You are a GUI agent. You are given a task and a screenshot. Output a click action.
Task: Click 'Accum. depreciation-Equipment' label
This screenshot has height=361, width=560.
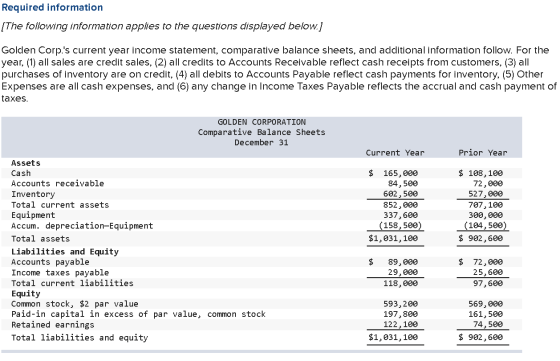(x=82, y=226)
